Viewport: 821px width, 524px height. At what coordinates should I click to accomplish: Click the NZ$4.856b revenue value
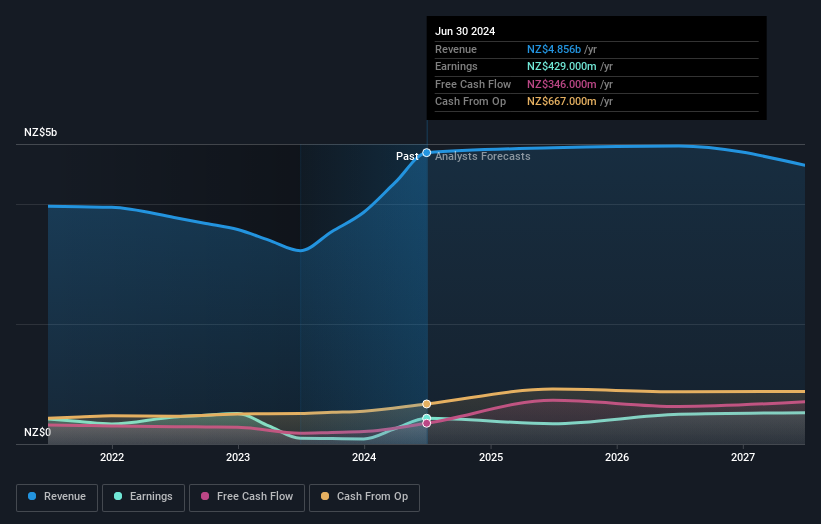(x=553, y=49)
